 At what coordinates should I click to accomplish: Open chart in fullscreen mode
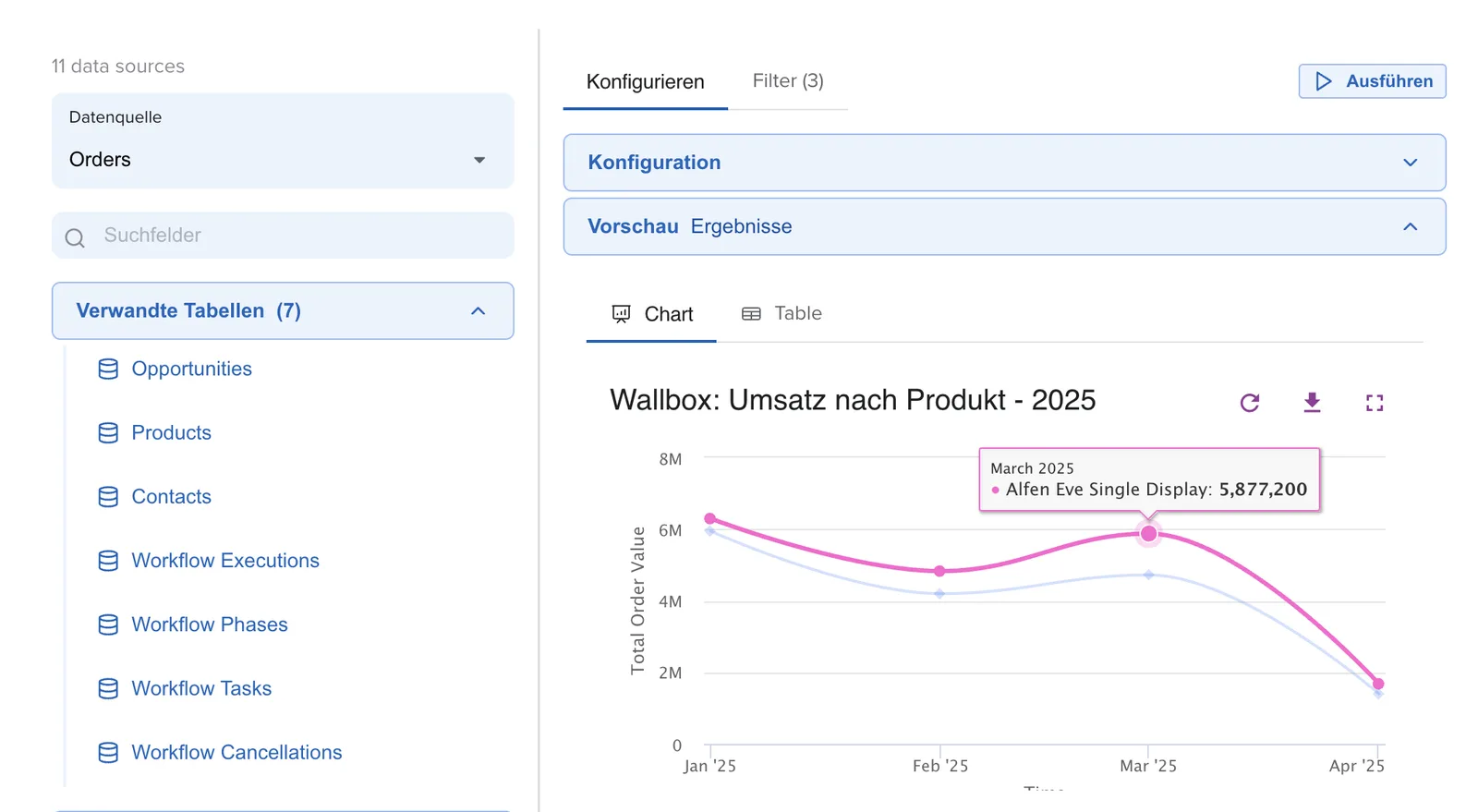[x=1375, y=403]
